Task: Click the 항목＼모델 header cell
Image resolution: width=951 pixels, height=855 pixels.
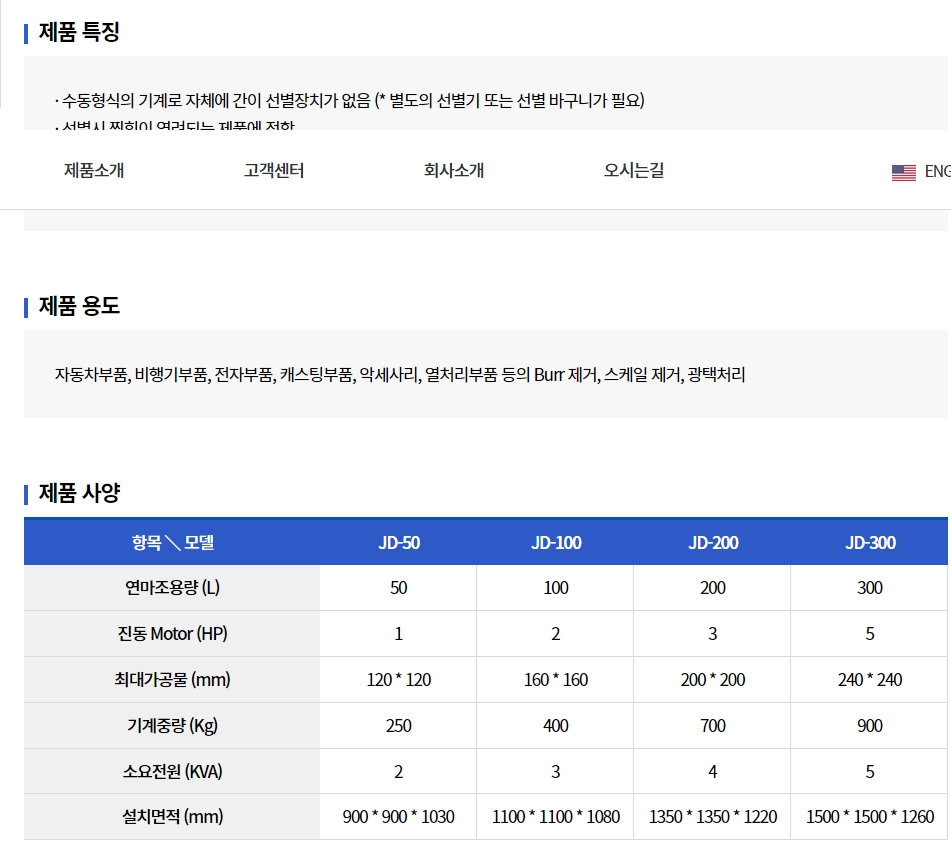Action: tap(173, 543)
